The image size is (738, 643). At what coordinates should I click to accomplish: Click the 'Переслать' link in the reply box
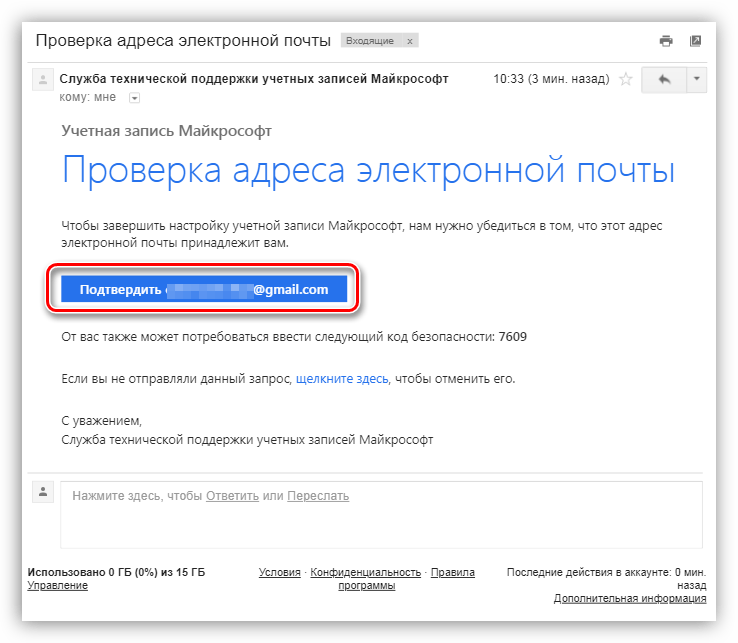[318, 496]
